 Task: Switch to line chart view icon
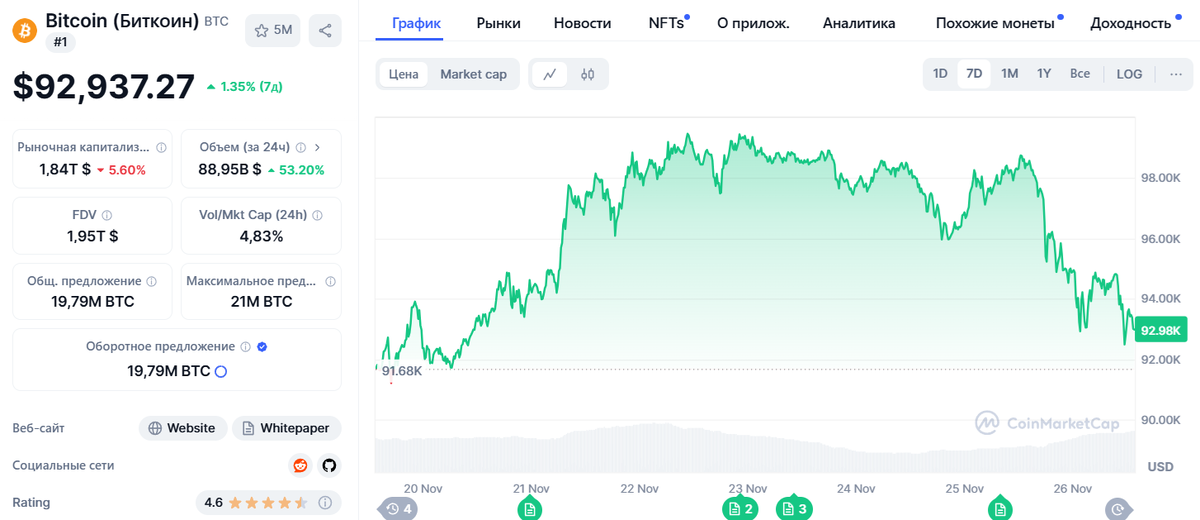(550, 74)
